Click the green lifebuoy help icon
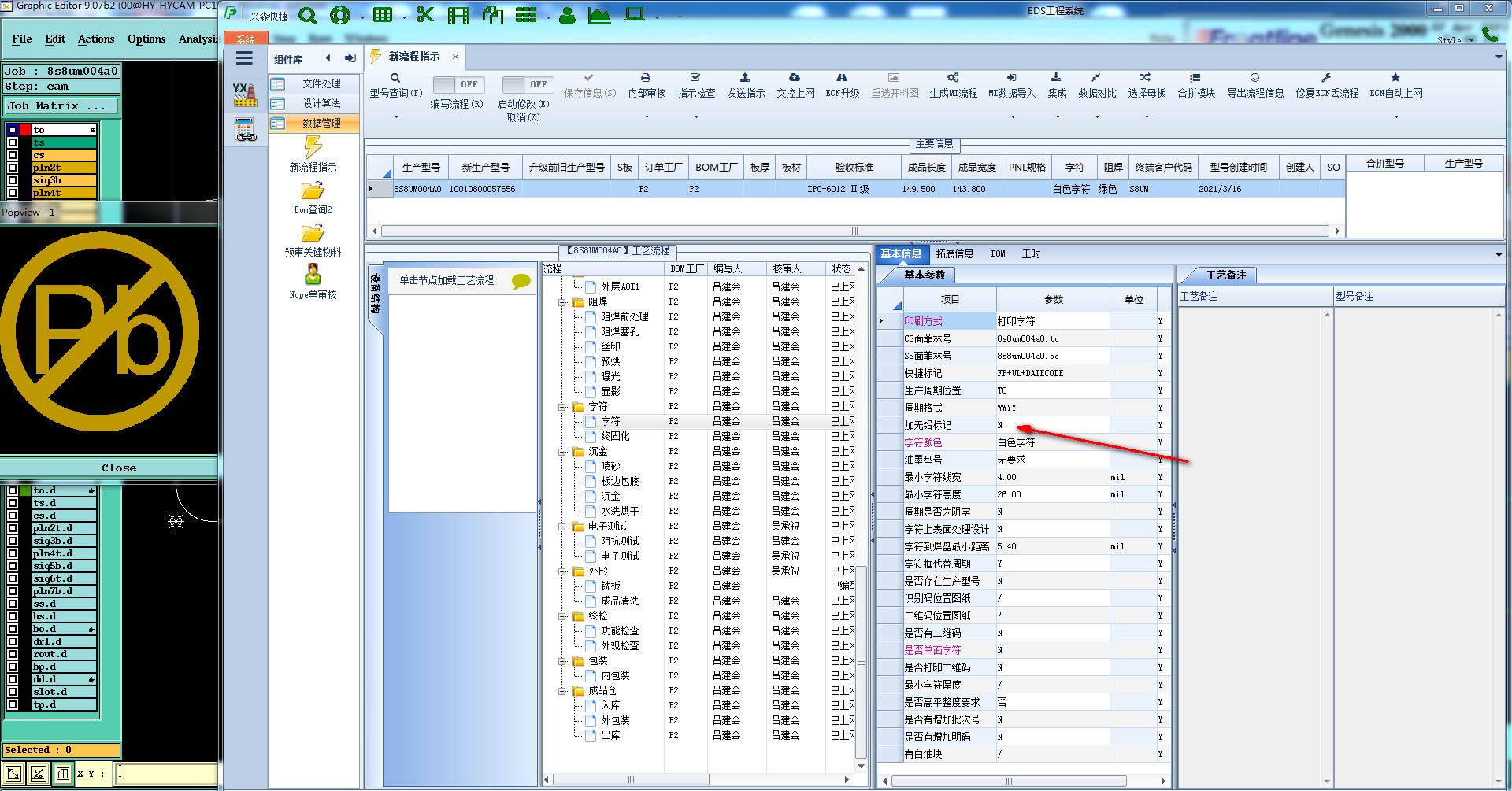The height and width of the screenshot is (791, 1512). coord(340,15)
